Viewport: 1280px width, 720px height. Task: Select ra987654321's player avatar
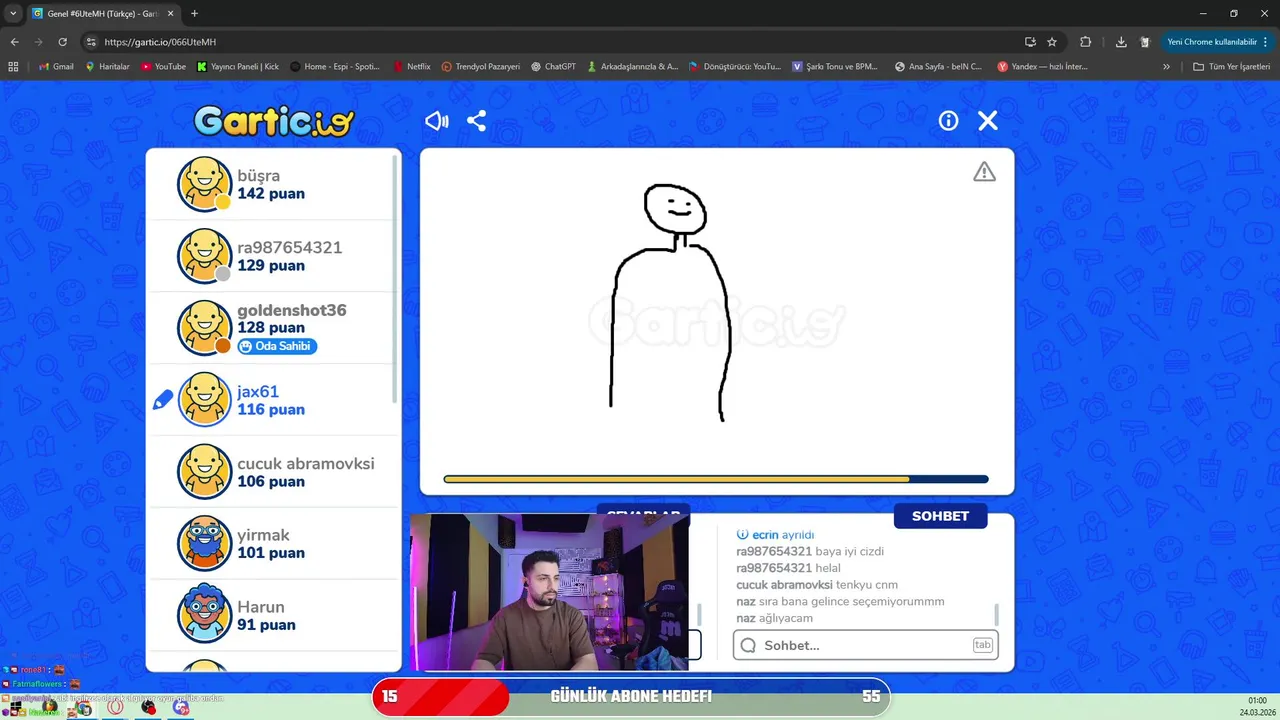[x=205, y=256]
